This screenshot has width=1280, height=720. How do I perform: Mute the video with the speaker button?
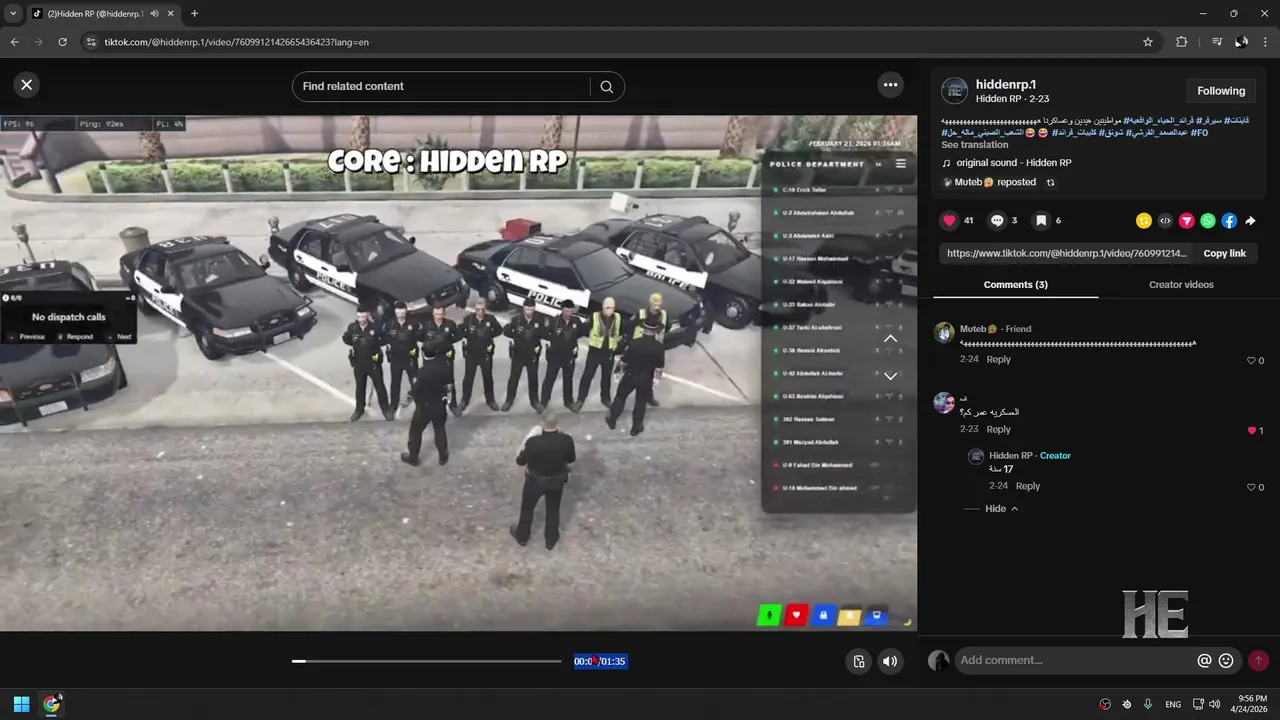(890, 661)
